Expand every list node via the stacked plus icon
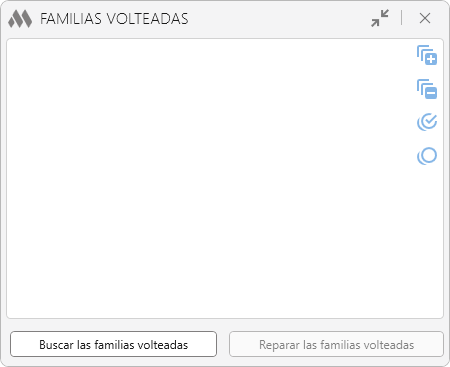Viewport: 450px width, 367px height. [x=427, y=55]
